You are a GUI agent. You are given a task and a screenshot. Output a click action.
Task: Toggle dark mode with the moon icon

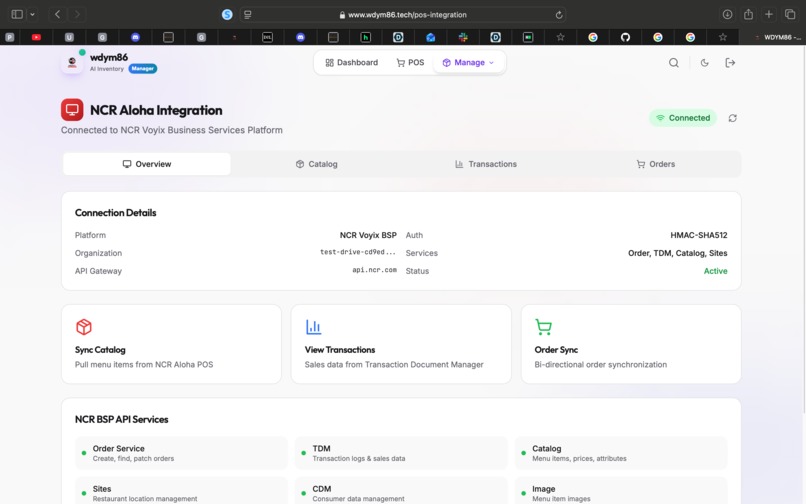point(704,63)
